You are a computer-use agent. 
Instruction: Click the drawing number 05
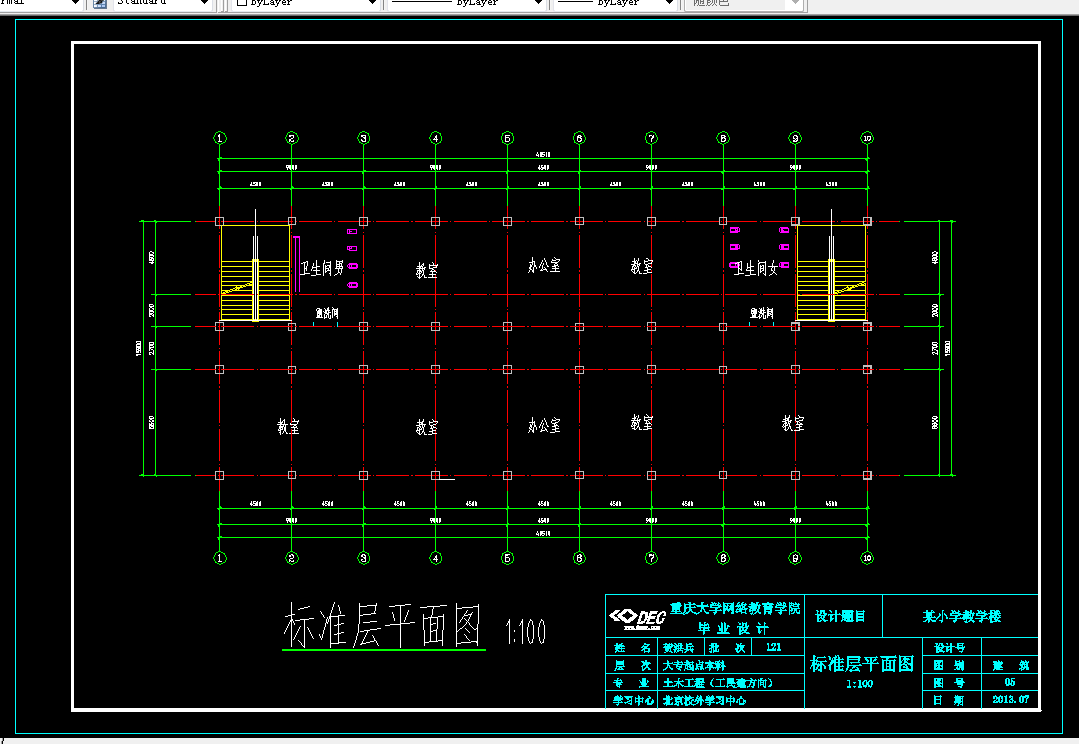pyautogui.click(x=1009, y=682)
